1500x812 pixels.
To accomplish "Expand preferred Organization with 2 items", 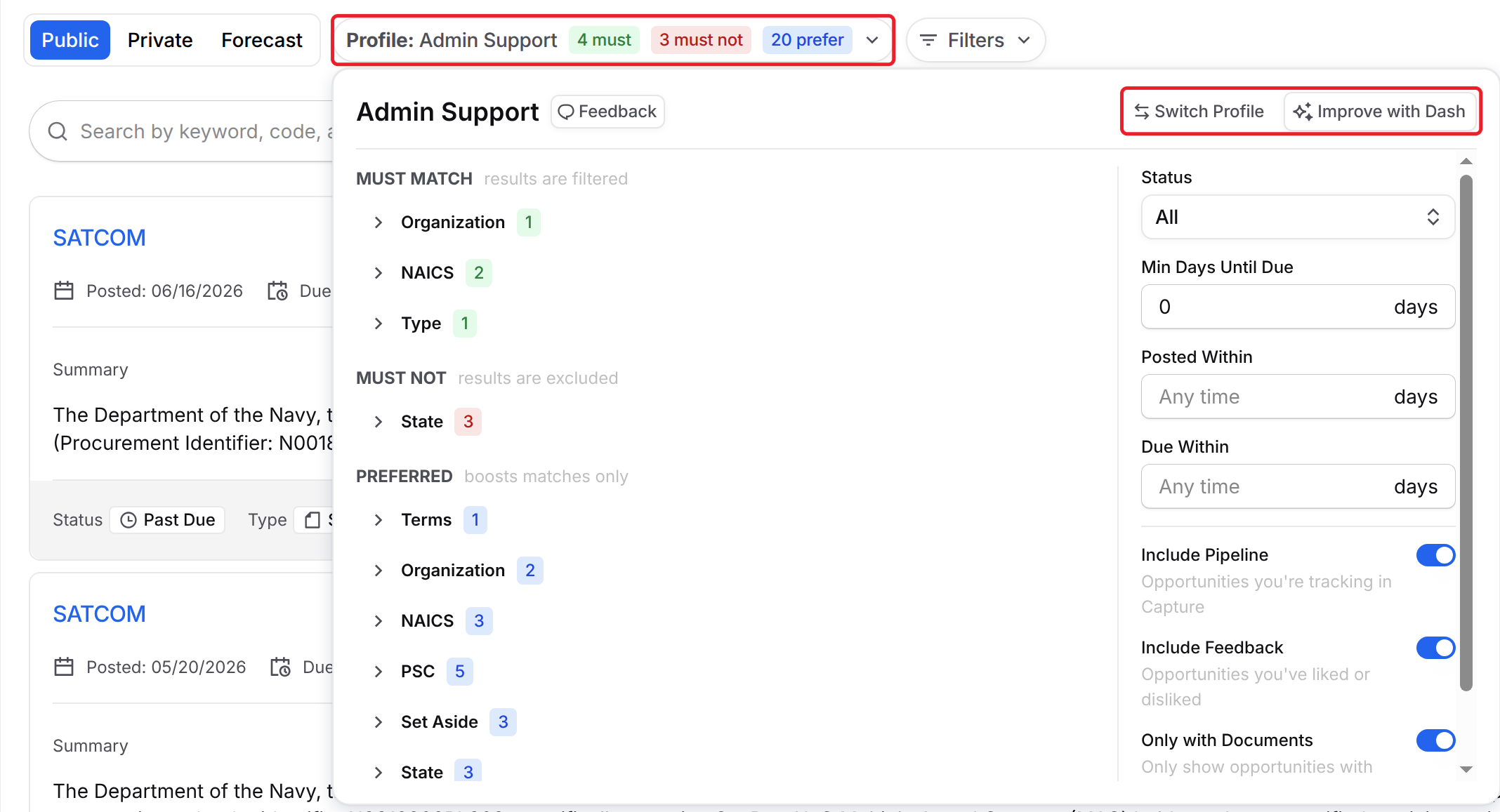I will click(x=379, y=571).
